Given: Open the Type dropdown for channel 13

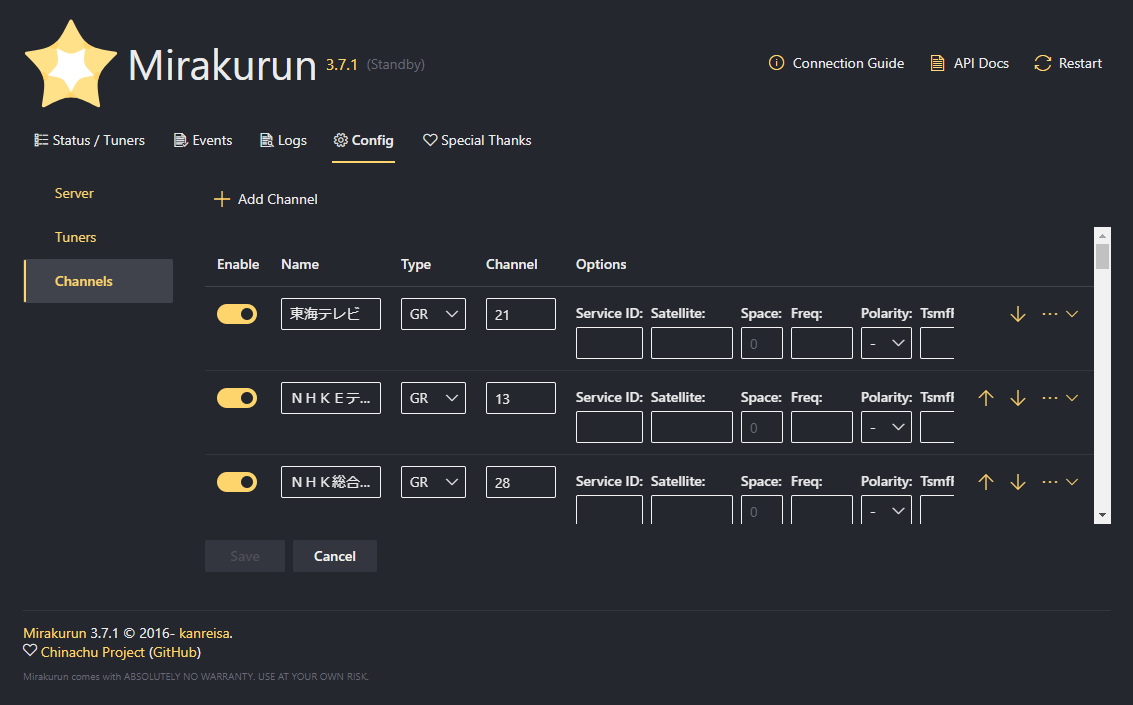Looking at the screenshot, I should [x=434, y=398].
